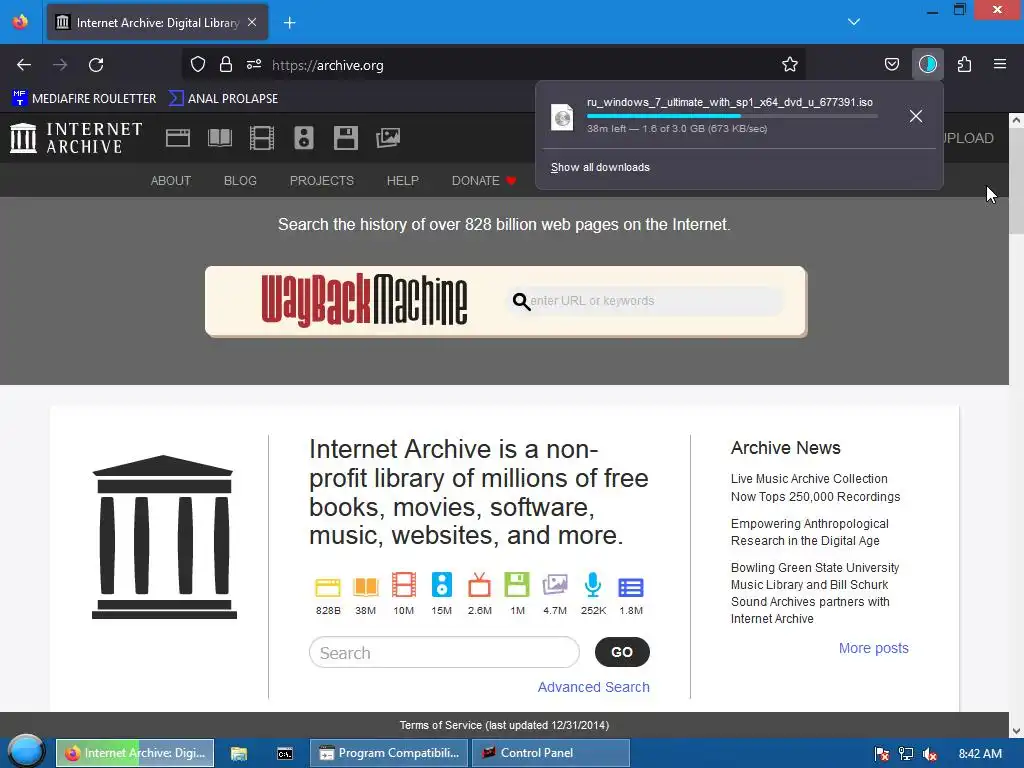The height and width of the screenshot is (768, 1024).
Task: Select DONATE in the Archive menu
Action: coord(484,181)
